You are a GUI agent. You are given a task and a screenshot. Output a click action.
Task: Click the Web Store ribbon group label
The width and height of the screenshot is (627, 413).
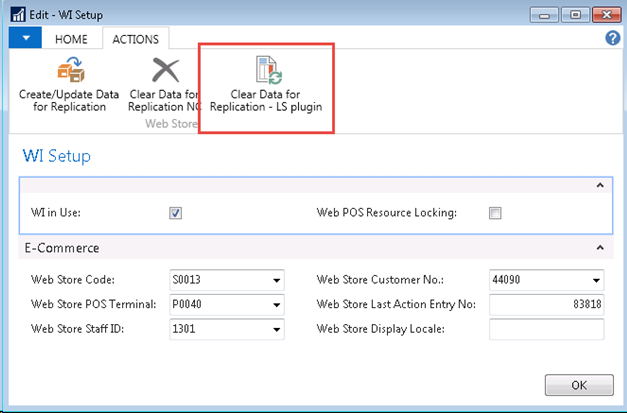point(171,124)
